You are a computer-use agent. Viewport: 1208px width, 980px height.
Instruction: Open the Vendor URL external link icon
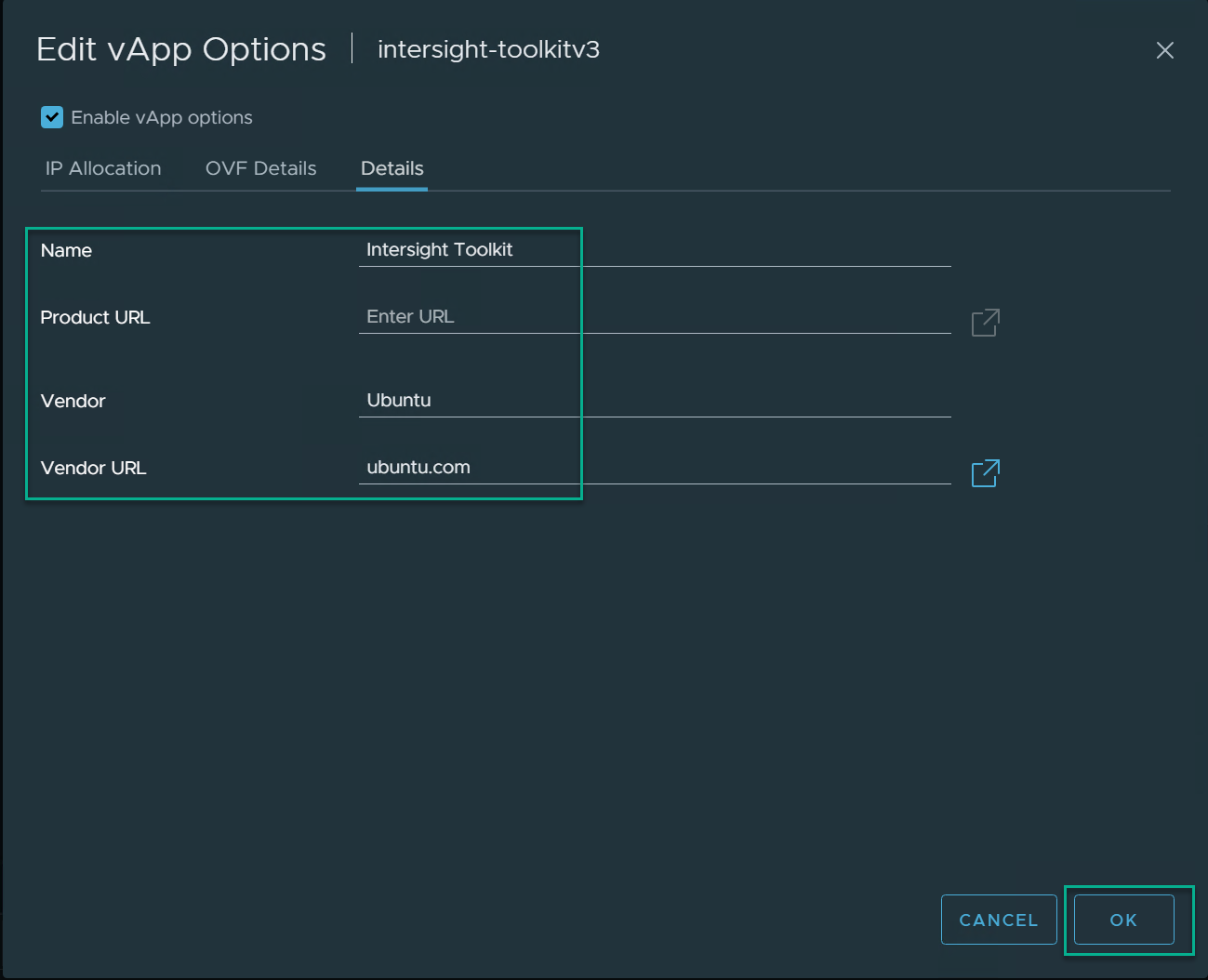click(x=985, y=473)
